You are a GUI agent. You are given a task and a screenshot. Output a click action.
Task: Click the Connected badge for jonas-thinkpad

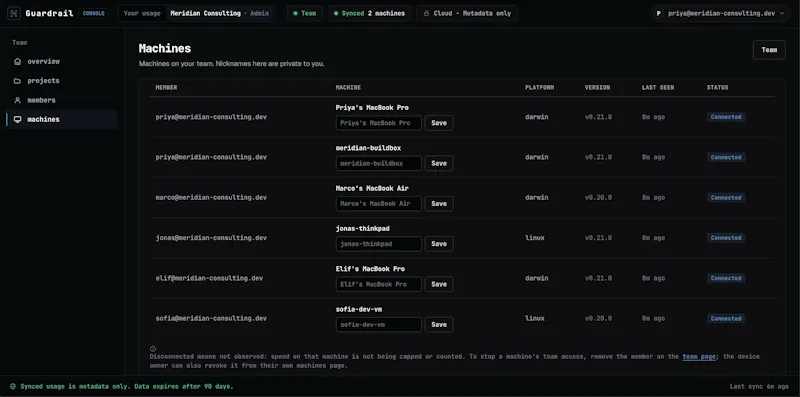726,238
